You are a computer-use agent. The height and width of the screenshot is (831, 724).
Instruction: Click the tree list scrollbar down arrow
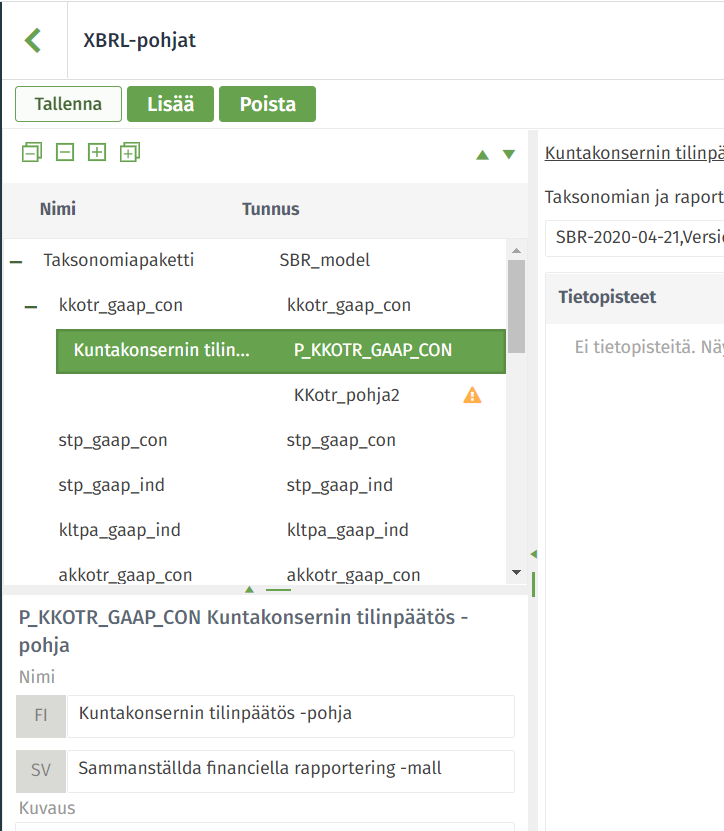point(516,572)
